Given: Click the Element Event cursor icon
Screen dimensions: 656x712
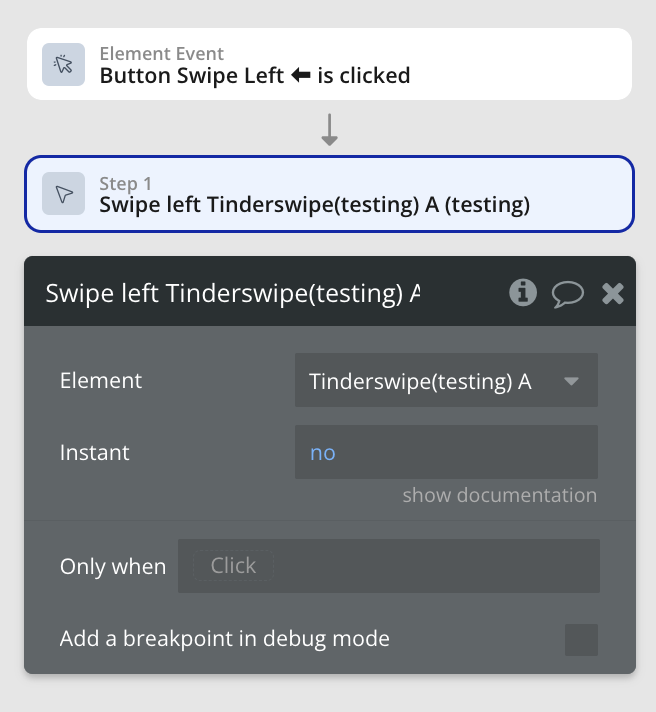Looking at the screenshot, I should pyautogui.click(x=64, y=65).
